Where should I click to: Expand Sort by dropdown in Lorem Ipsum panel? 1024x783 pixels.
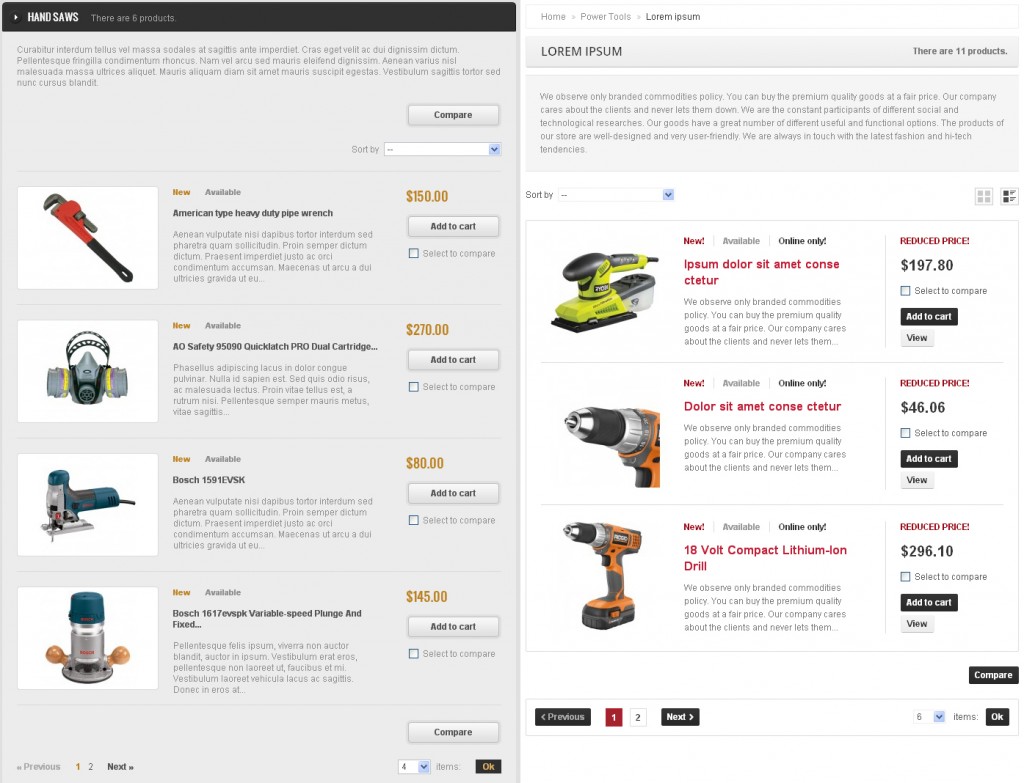(616, 195)
